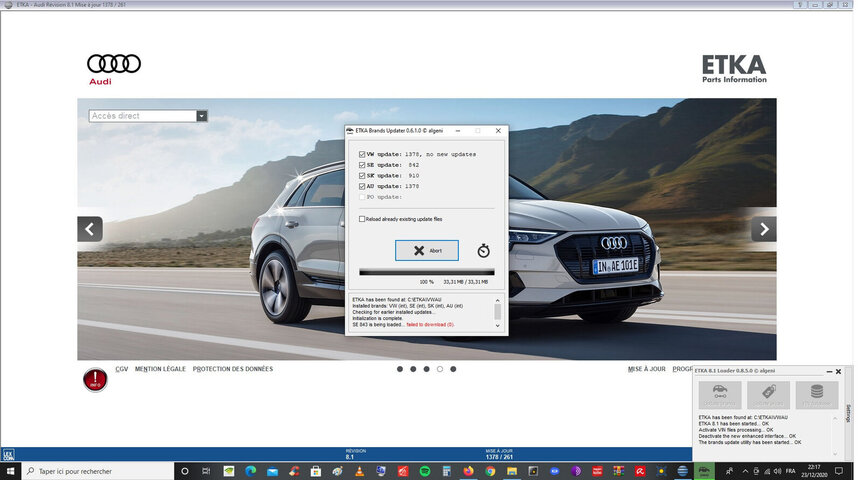Image resolution: width=862 pixels, height=480 pixels.
Task: Select the fourth carousel dot
Action: tap(440, 369)
